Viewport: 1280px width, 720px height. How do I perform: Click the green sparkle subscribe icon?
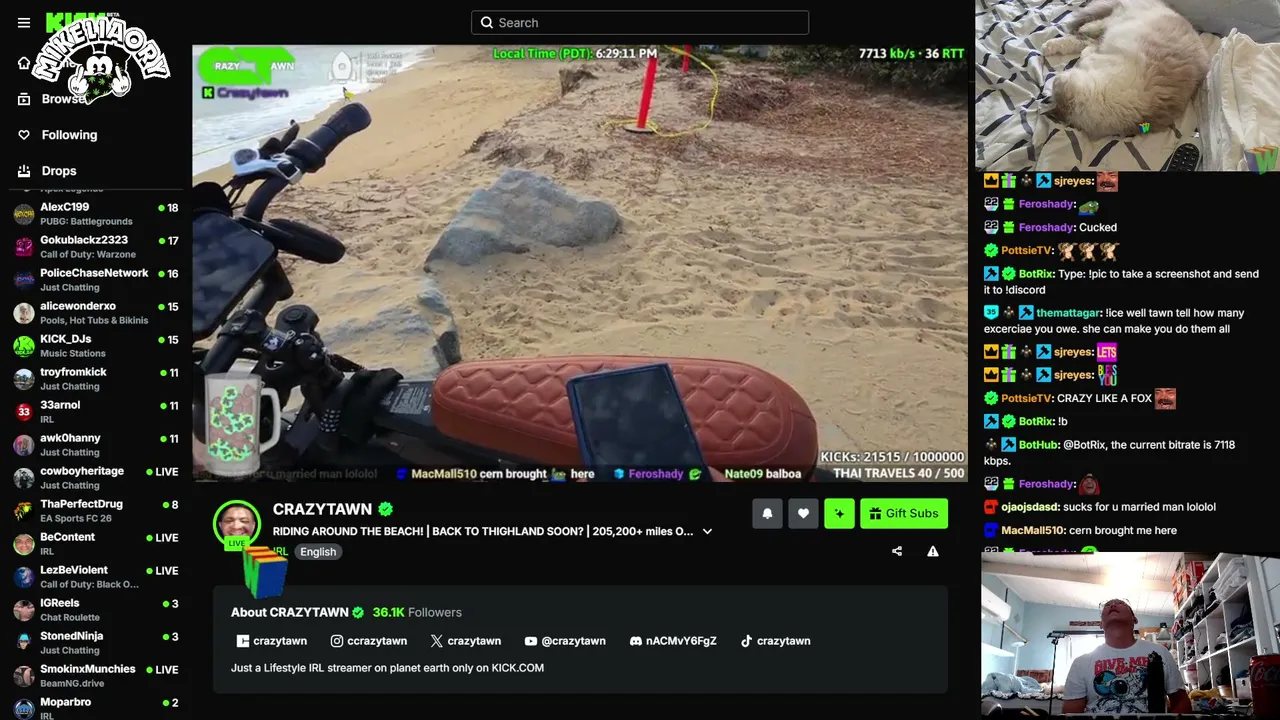(839, 514)
